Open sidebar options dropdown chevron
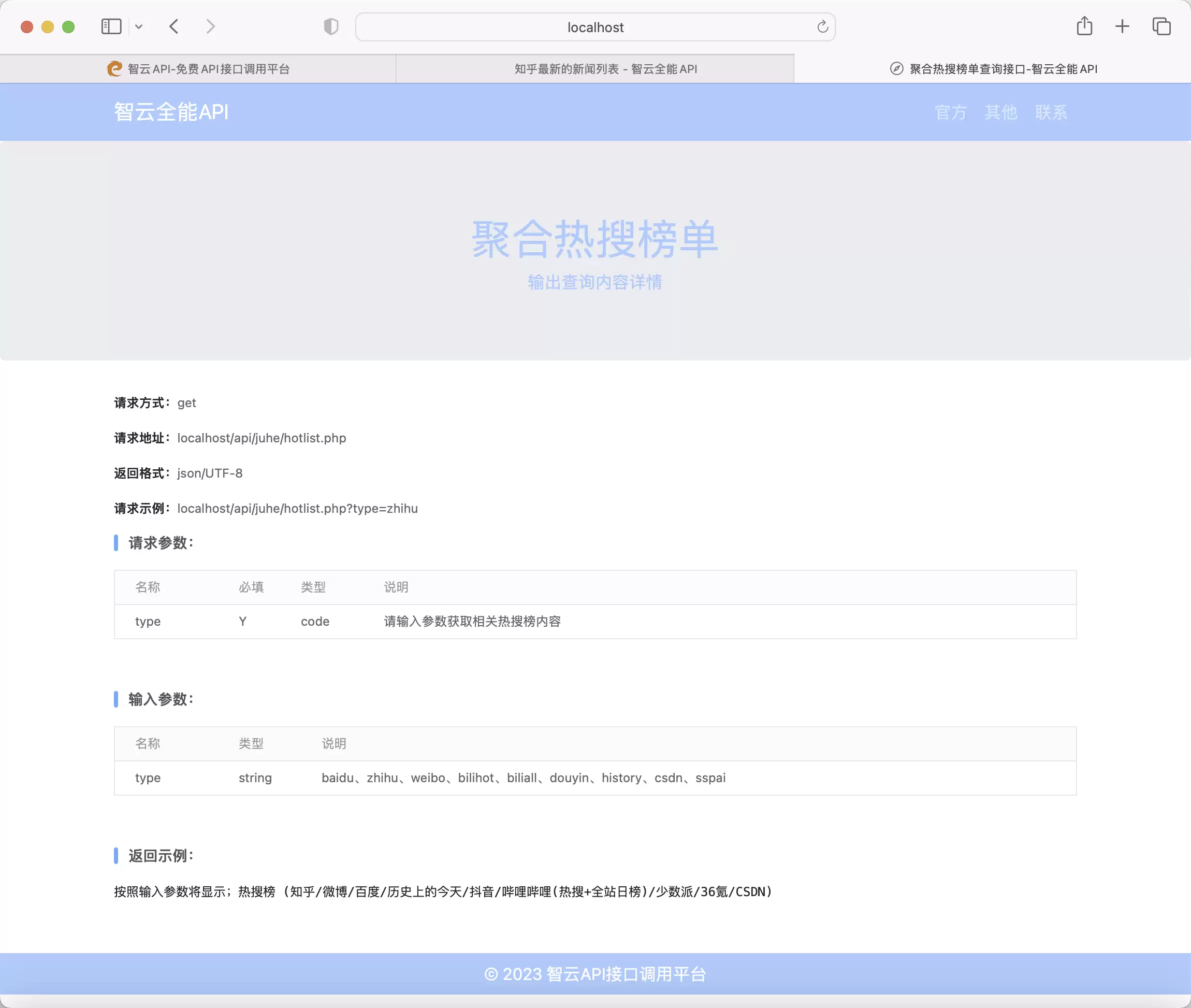The width and height of the screenshot is (1191, 1008). click(139, 27)
